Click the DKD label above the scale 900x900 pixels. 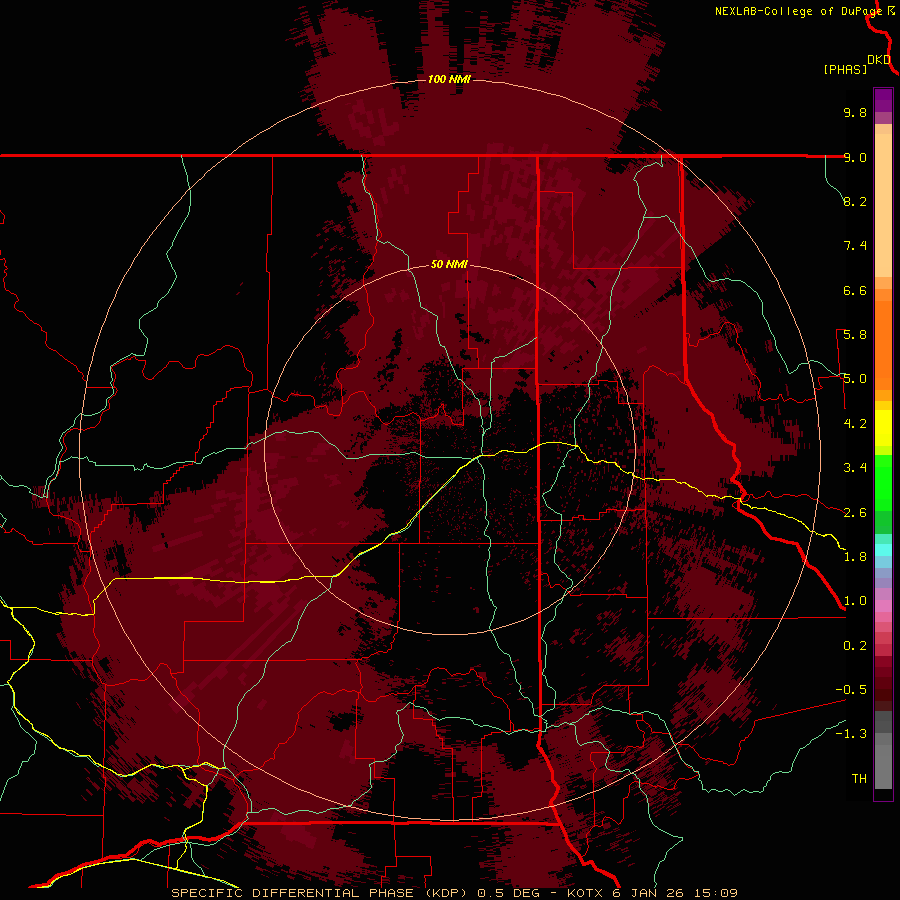(878, 60)
